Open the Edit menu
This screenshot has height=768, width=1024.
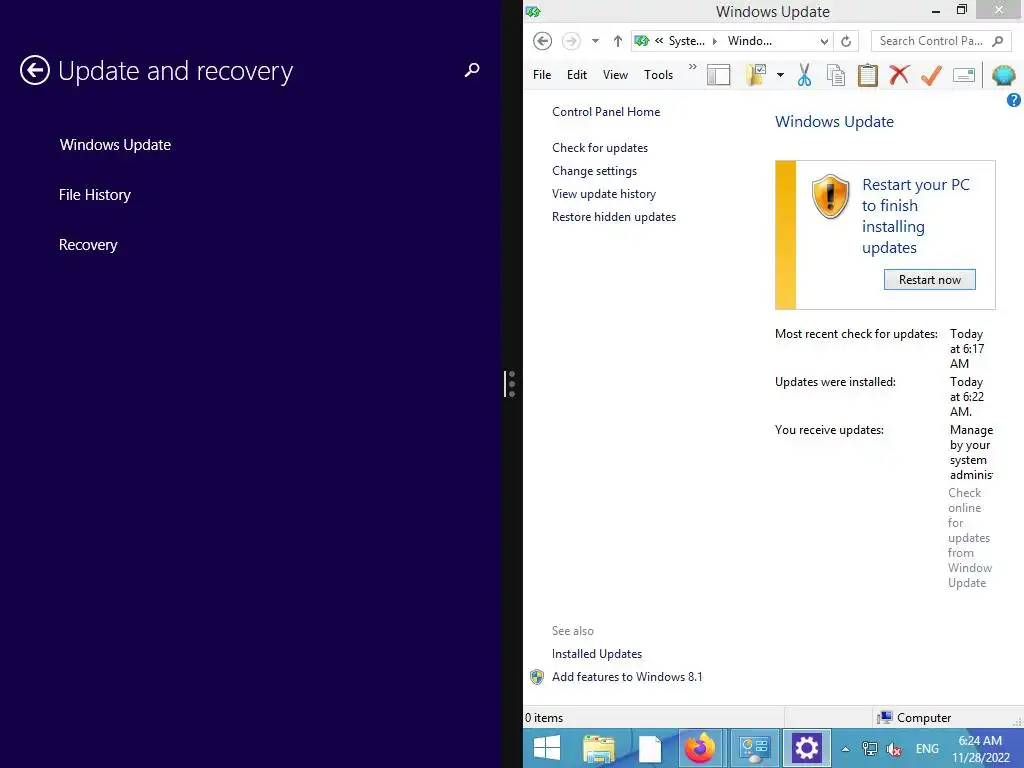(577, 74)
